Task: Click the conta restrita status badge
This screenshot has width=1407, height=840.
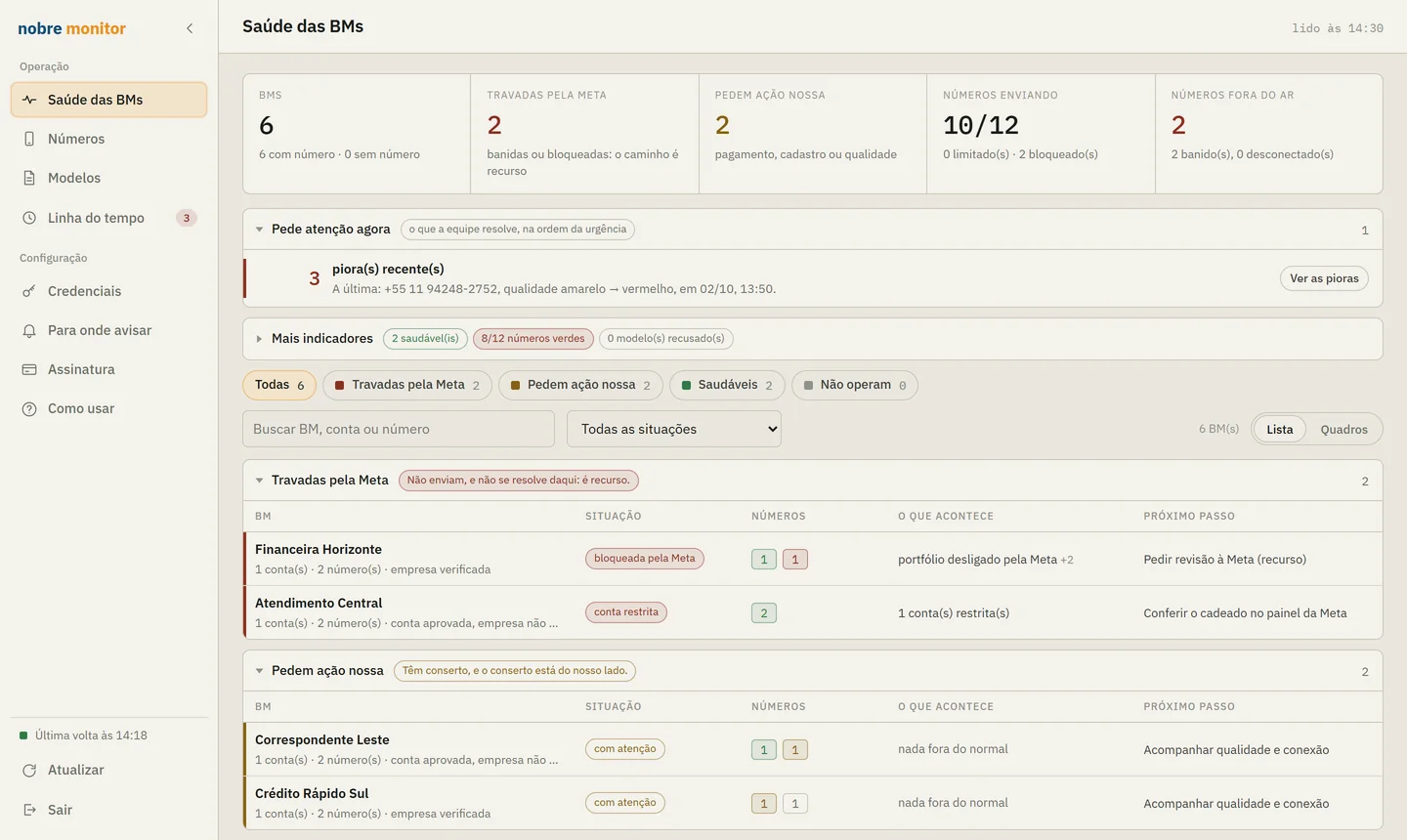Action: click(626, 612)
